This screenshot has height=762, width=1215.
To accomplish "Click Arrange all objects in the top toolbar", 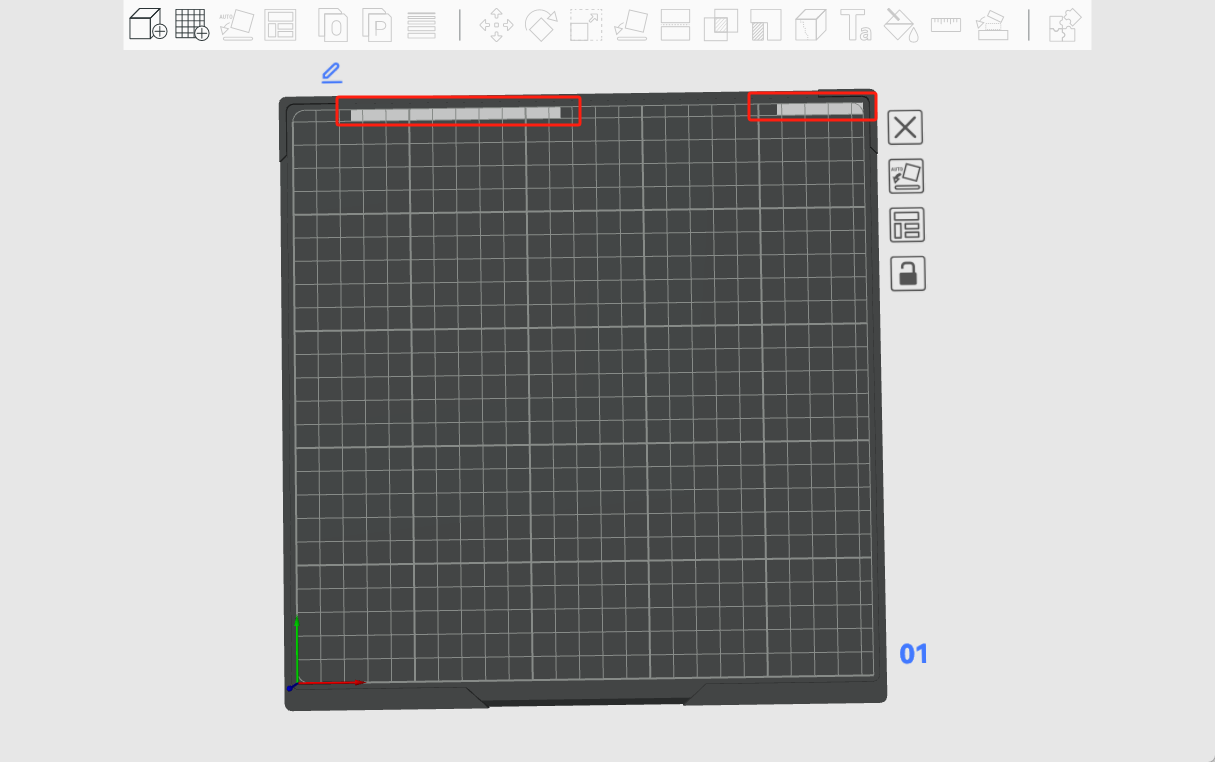I will point(281,25).
